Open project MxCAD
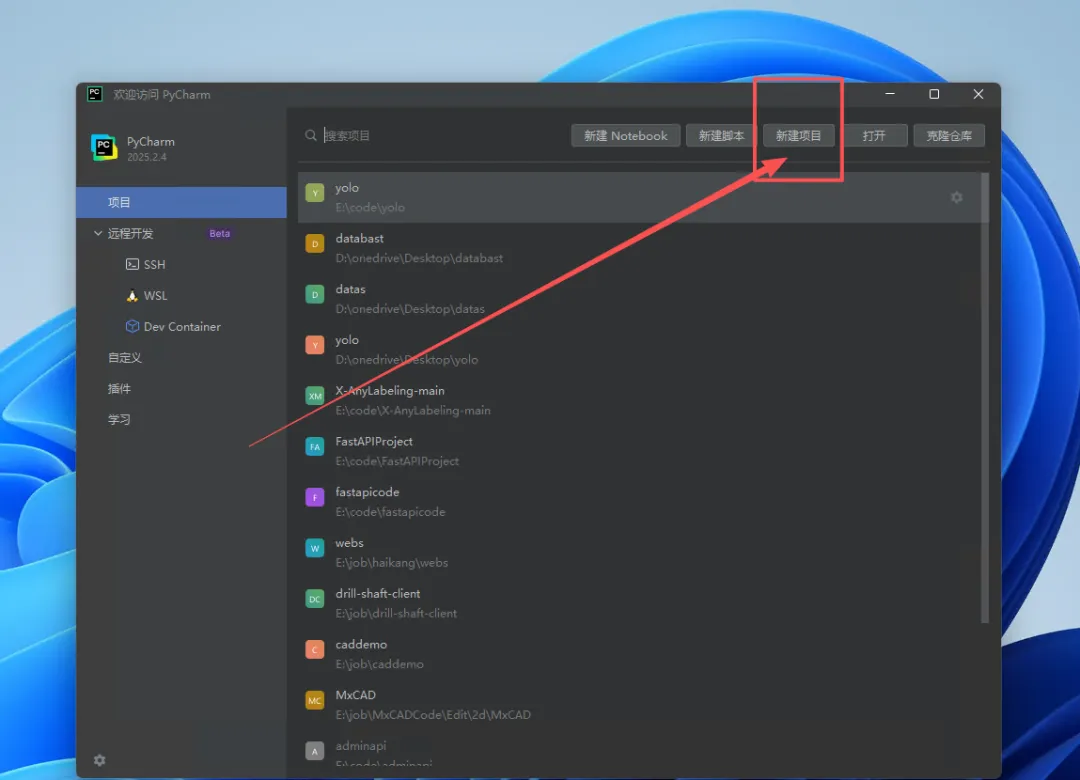The height and width of the screenshot is (780, 1080). [639, 705]
